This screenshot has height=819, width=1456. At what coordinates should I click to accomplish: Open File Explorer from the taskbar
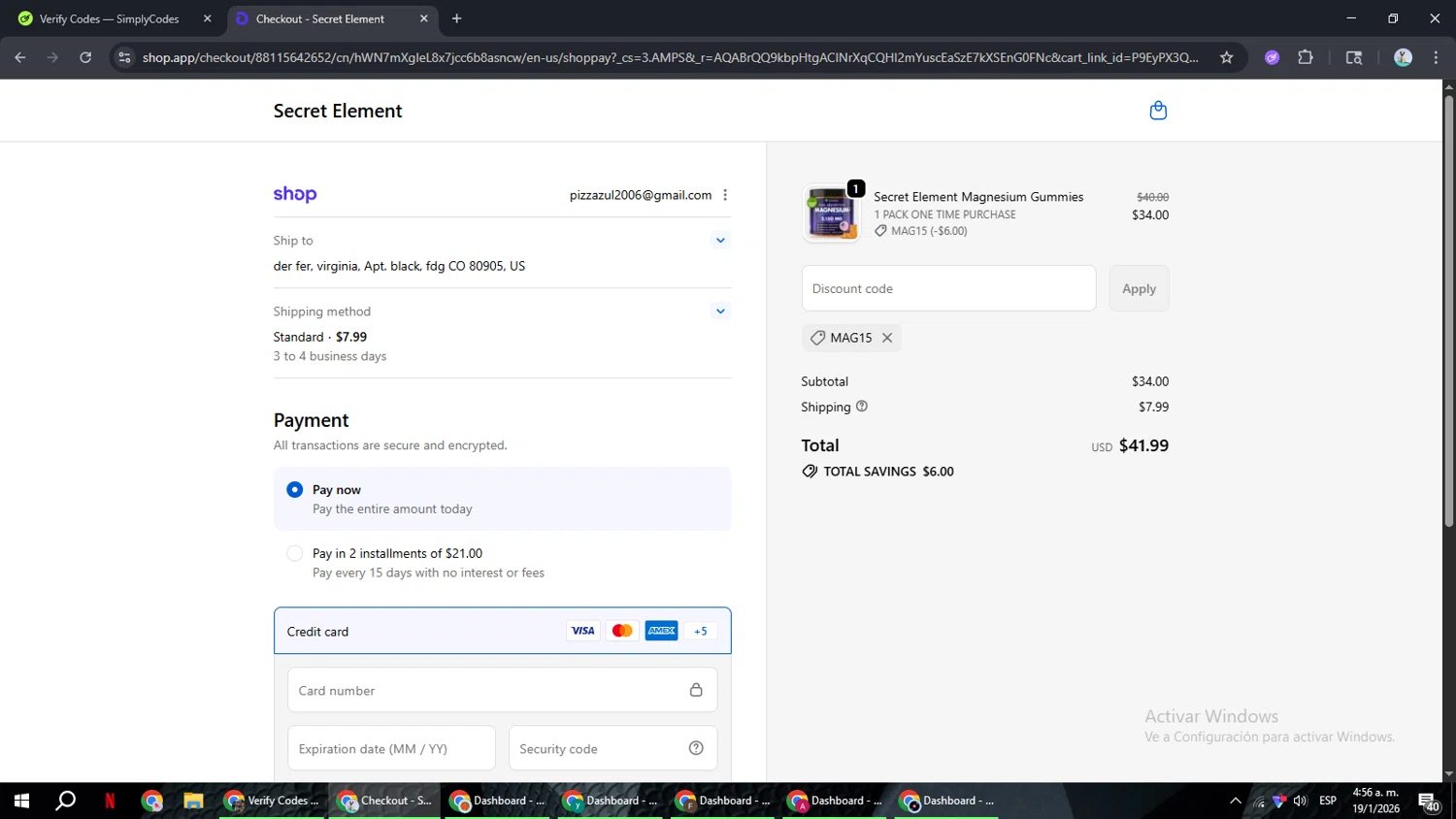click(193, 801)
